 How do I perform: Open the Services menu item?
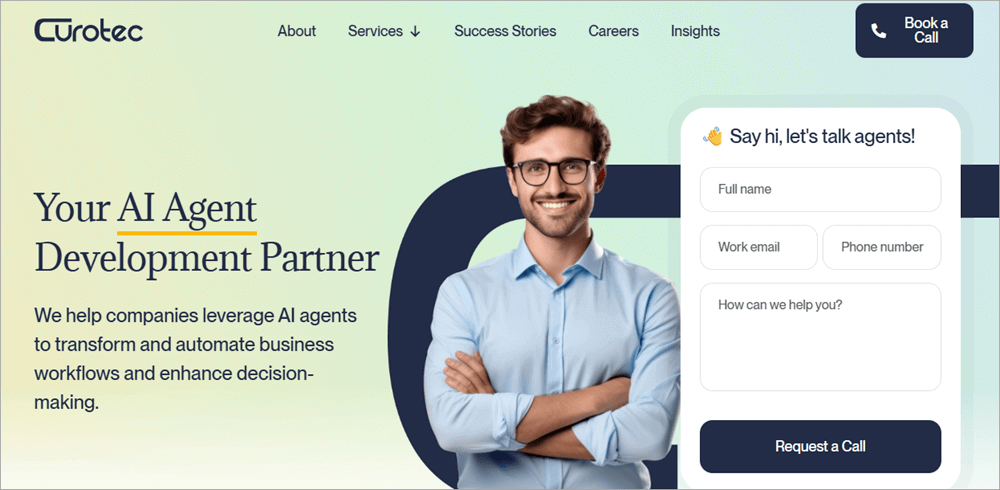(375, 31)
